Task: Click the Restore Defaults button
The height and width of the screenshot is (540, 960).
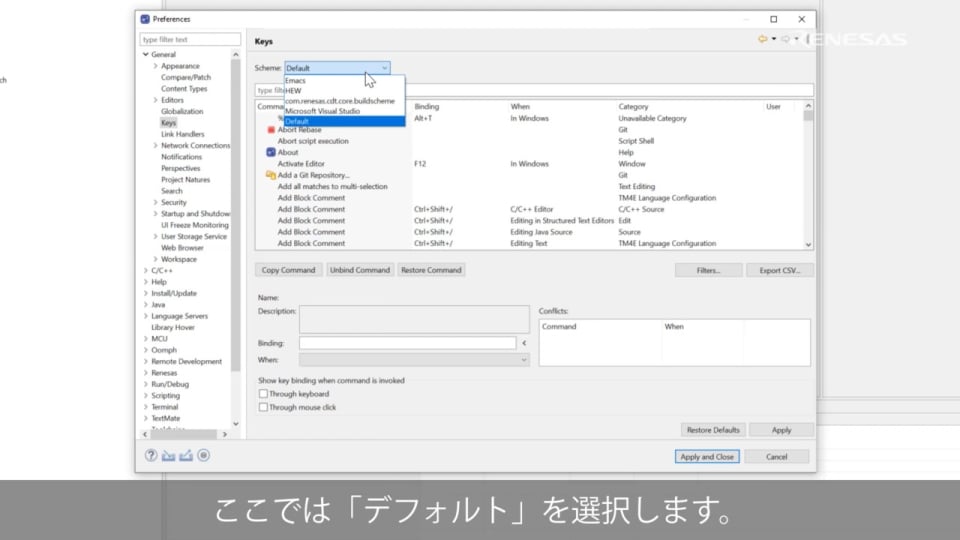Action: click(x=712, y=430)
